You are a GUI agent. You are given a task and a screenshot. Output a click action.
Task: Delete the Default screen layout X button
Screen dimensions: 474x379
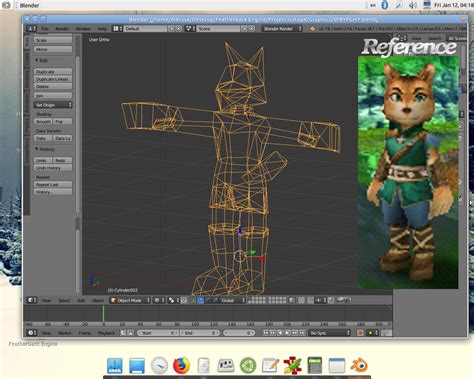coord(179,29)
